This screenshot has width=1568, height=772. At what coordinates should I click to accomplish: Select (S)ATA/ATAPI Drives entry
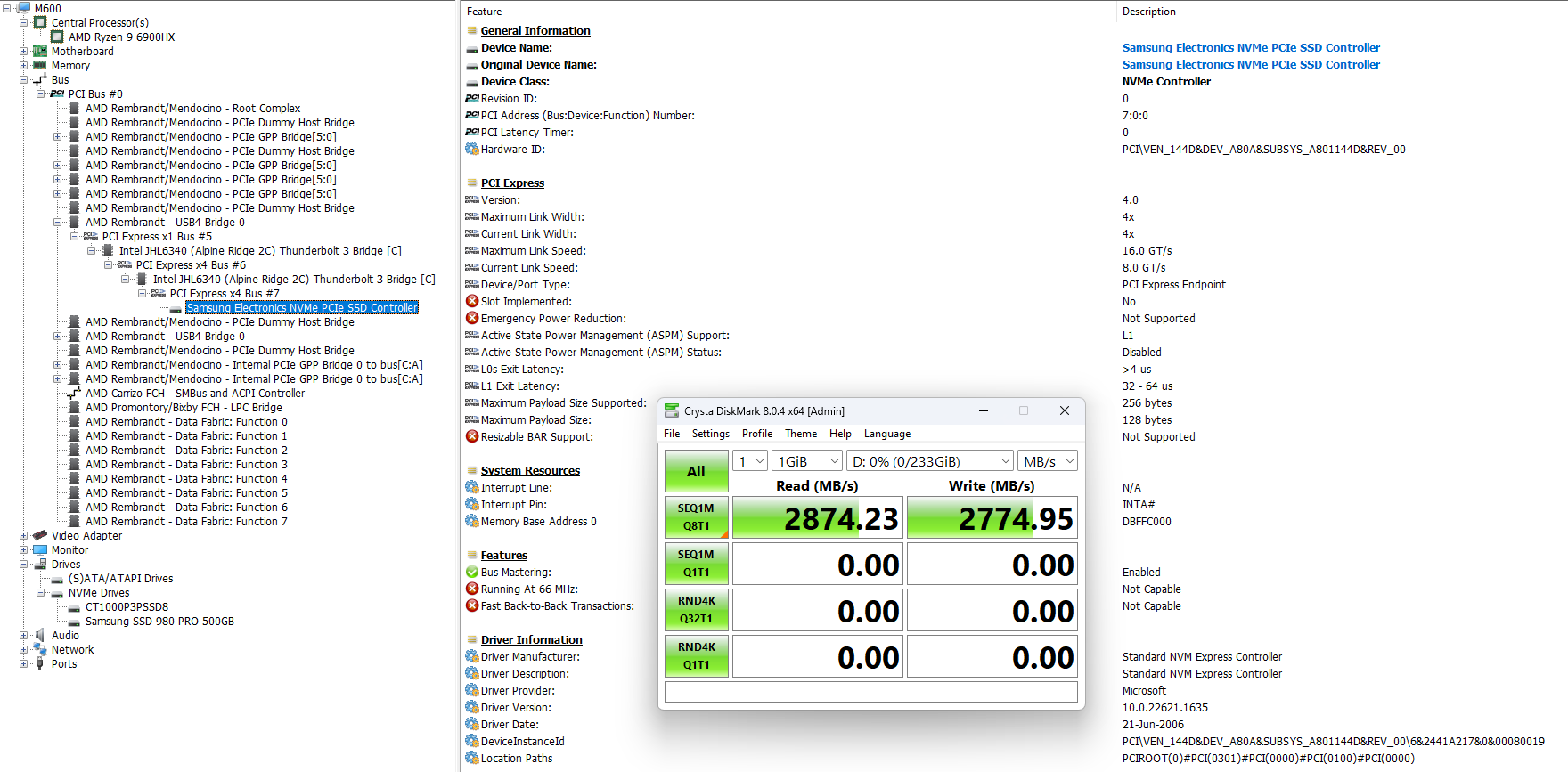[121, 578]
